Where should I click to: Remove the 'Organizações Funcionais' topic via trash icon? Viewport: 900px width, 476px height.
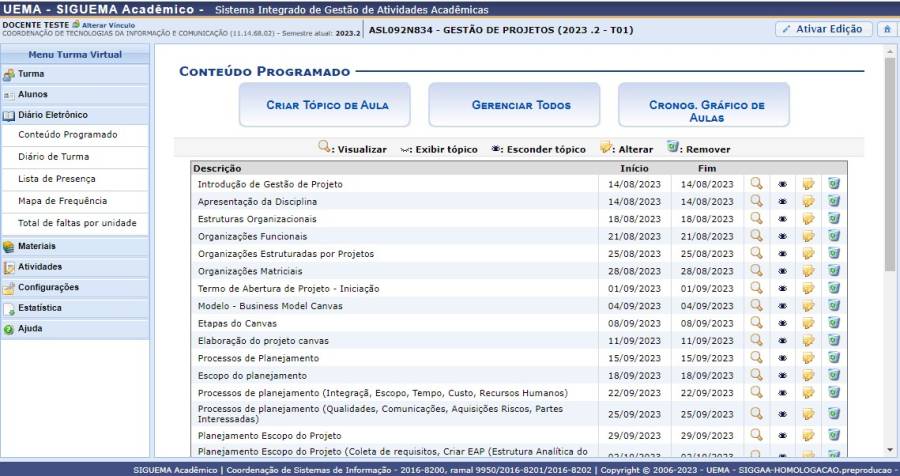(833, 236)
